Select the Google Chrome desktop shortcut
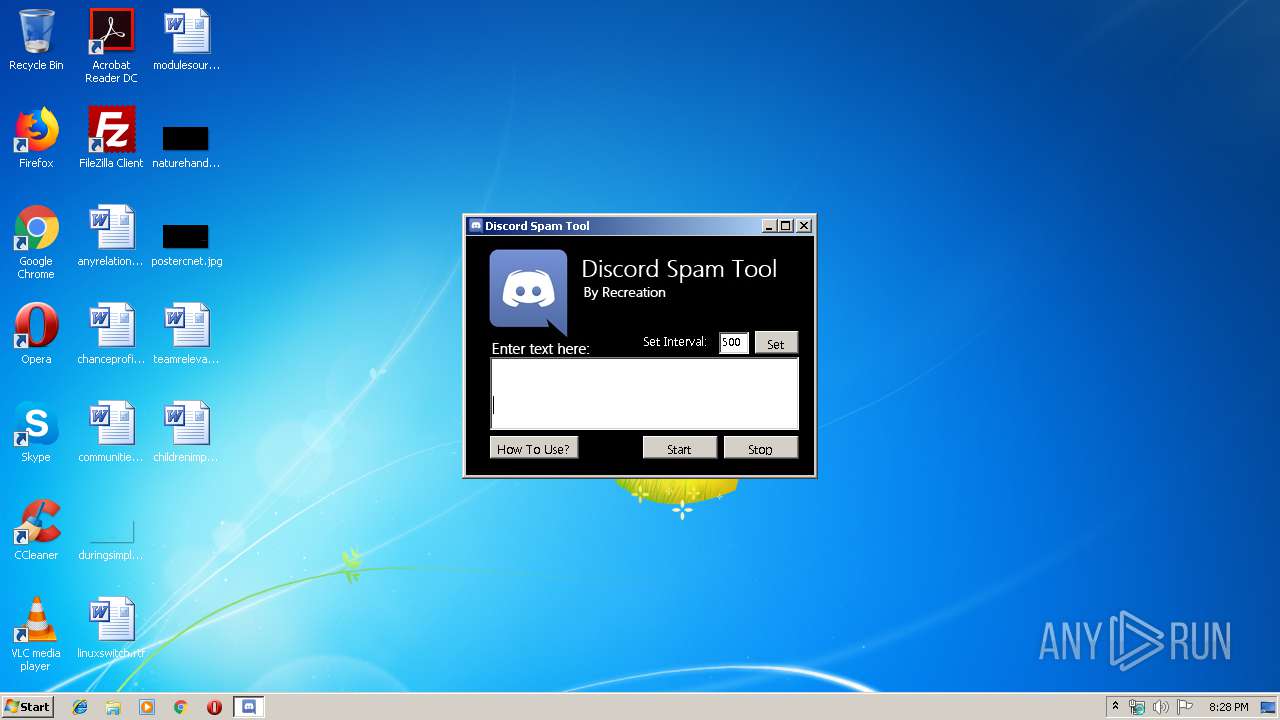 tap(36, 242)
